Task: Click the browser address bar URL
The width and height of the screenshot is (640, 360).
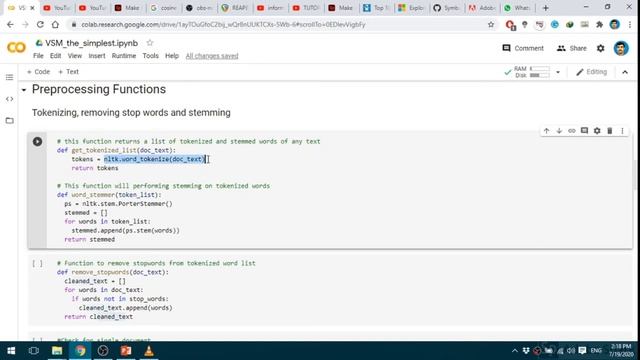Action: 223,24
